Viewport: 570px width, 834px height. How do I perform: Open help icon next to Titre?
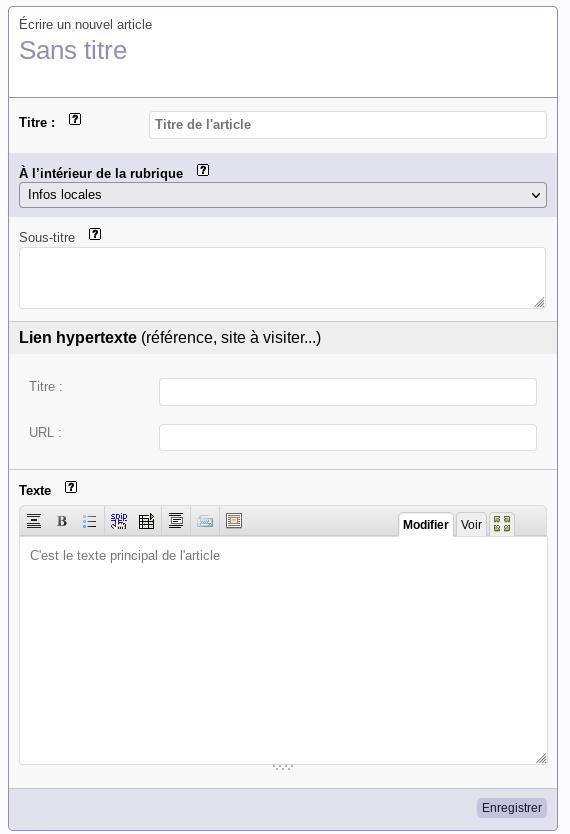pyautogui.click(x=75, y=120)
